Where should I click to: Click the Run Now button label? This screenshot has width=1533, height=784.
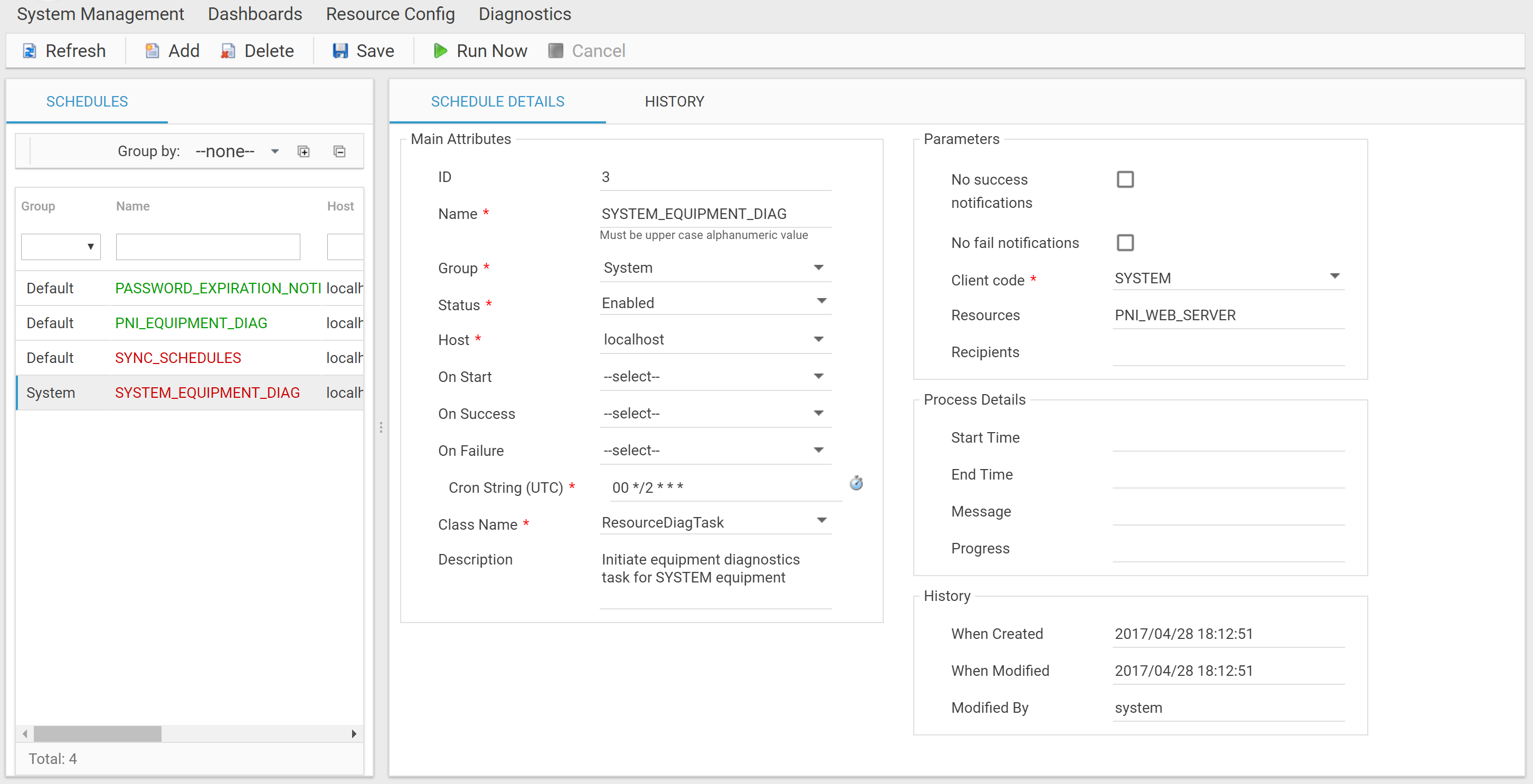tap(491, 51)
